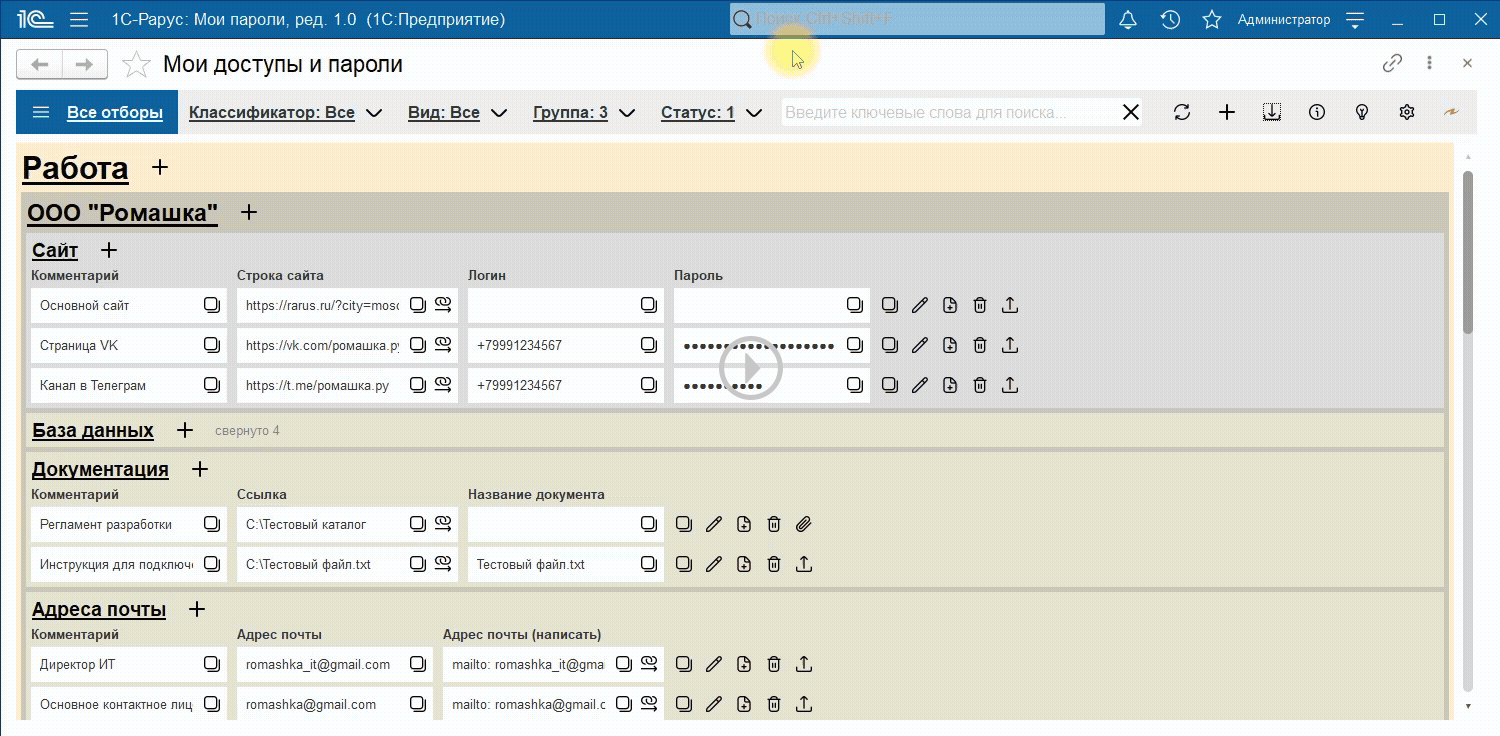Click vertical scrollbar thumb
The image size is (1500, 736).
(x=1468, y=251)
